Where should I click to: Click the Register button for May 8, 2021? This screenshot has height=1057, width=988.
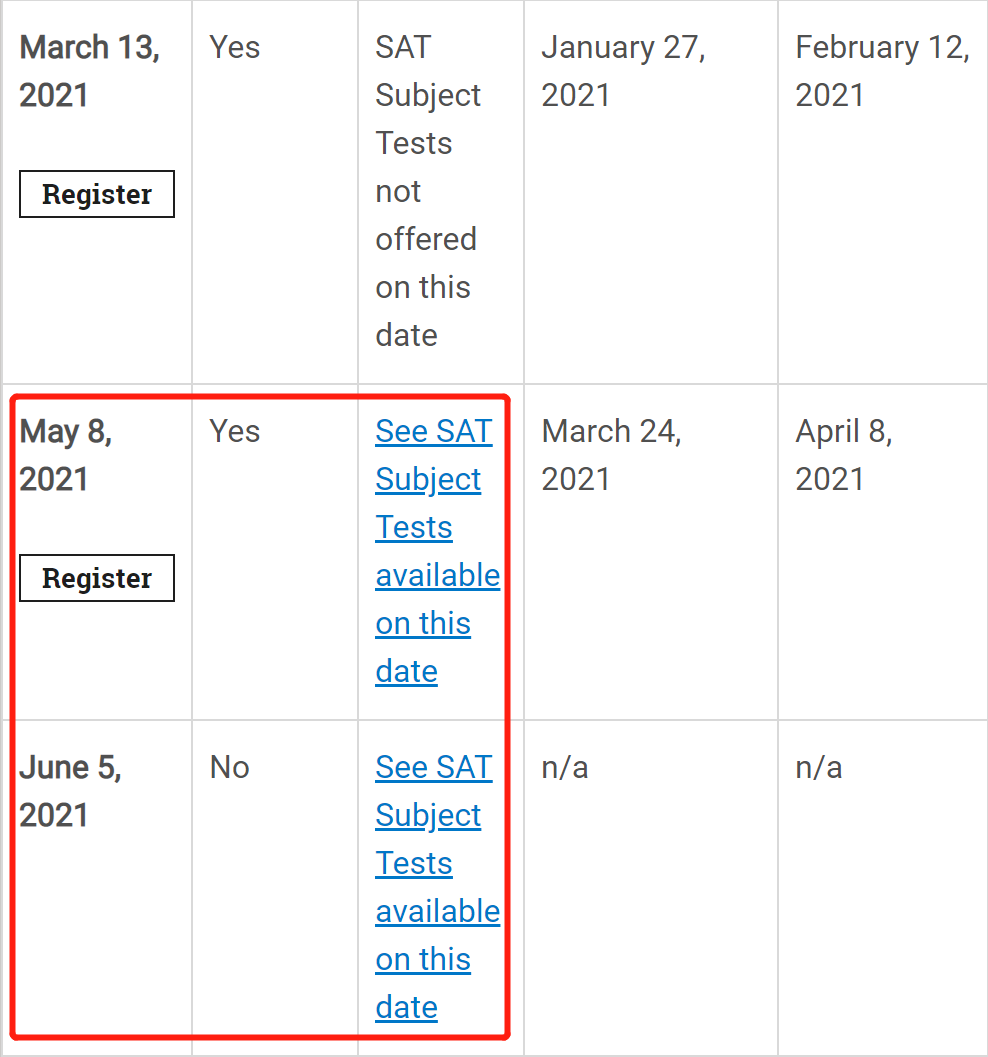[96, 577]
